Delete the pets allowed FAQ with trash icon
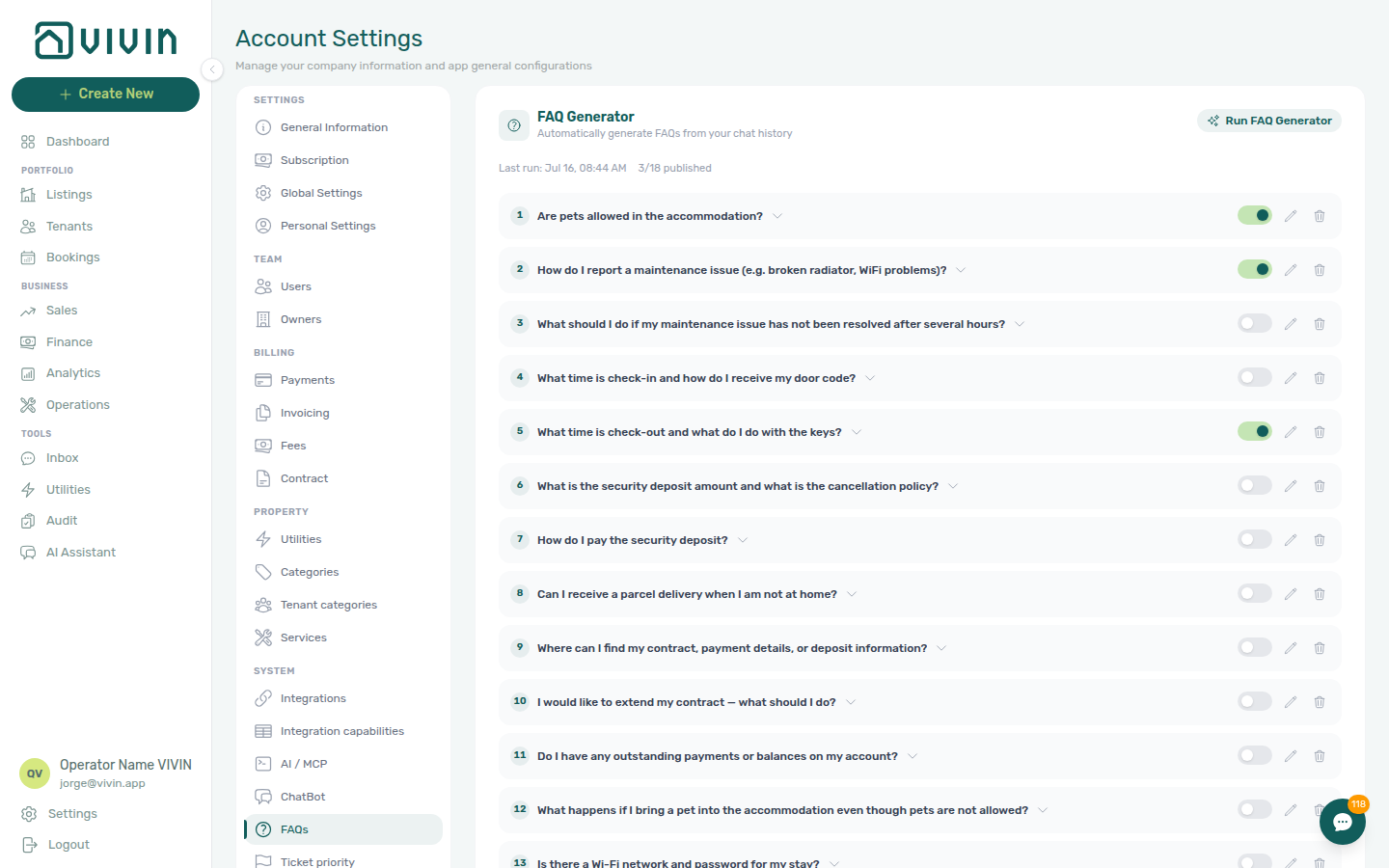 click(1320, 216)
